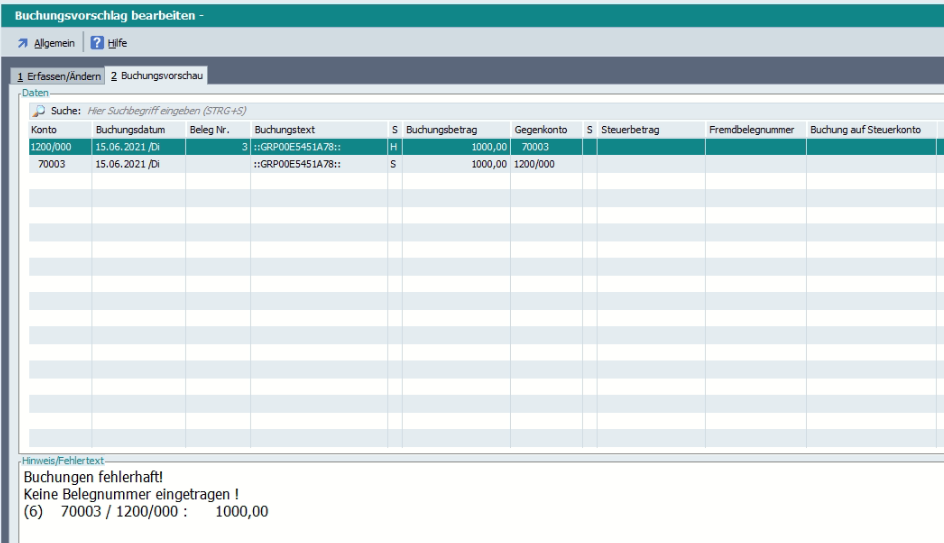The width and height of the screenshot is (944, 543).
Task: Open the Hilfe toolbar item
Action: (x=116, y=43)
